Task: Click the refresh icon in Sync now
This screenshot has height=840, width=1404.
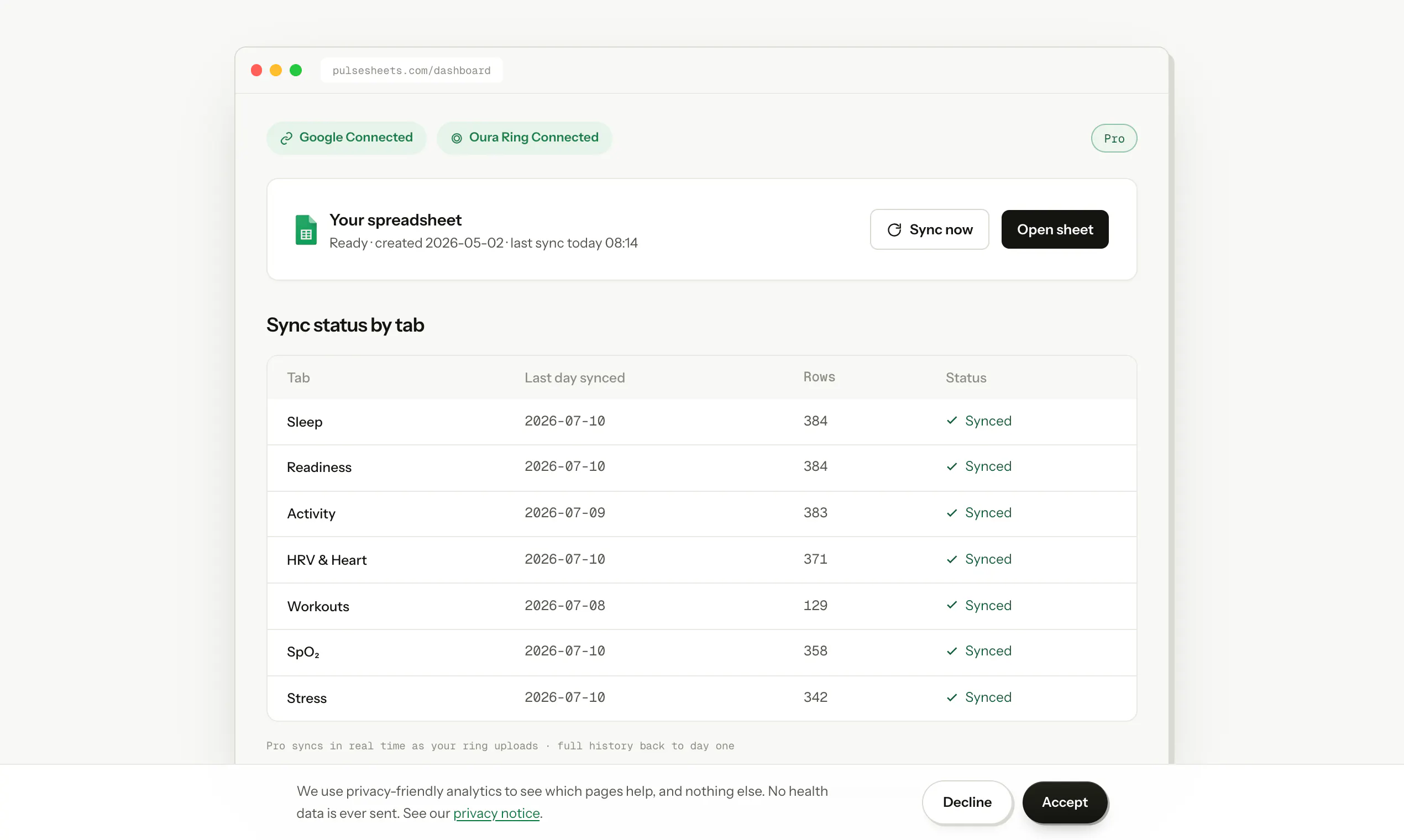Action: tap(894, 230)
